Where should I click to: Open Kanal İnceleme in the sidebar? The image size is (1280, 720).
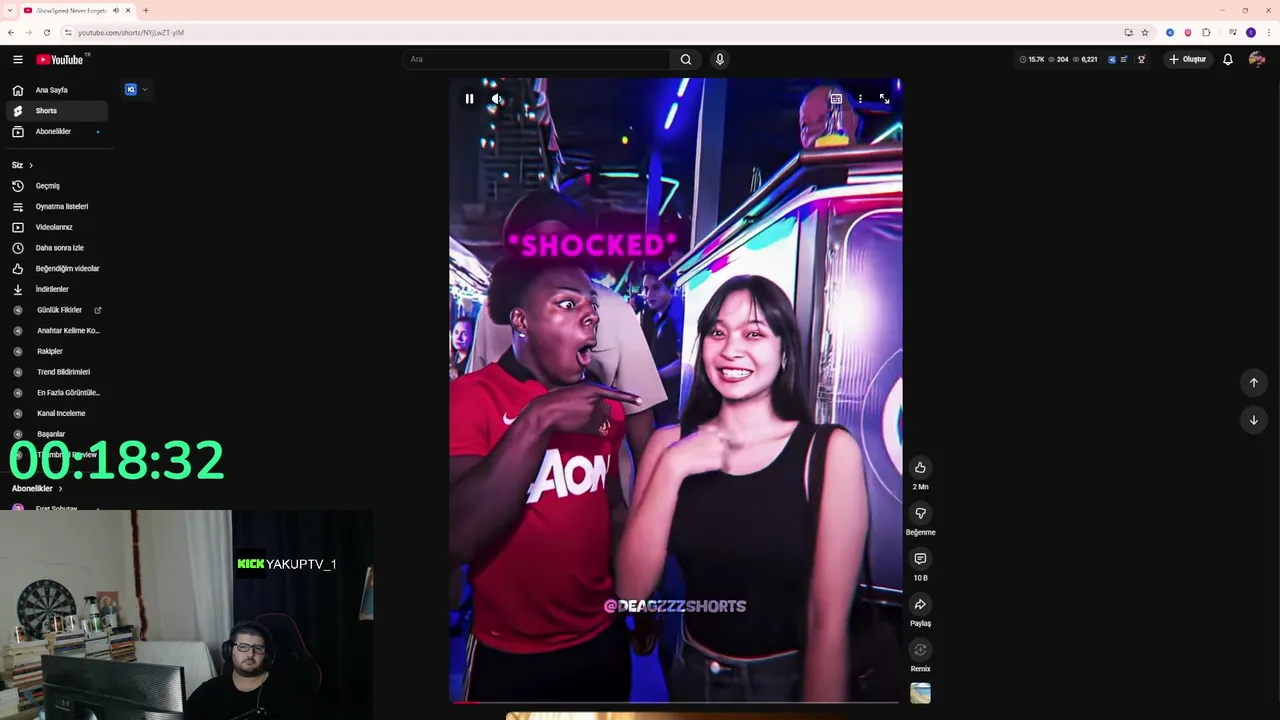[56, 413]
